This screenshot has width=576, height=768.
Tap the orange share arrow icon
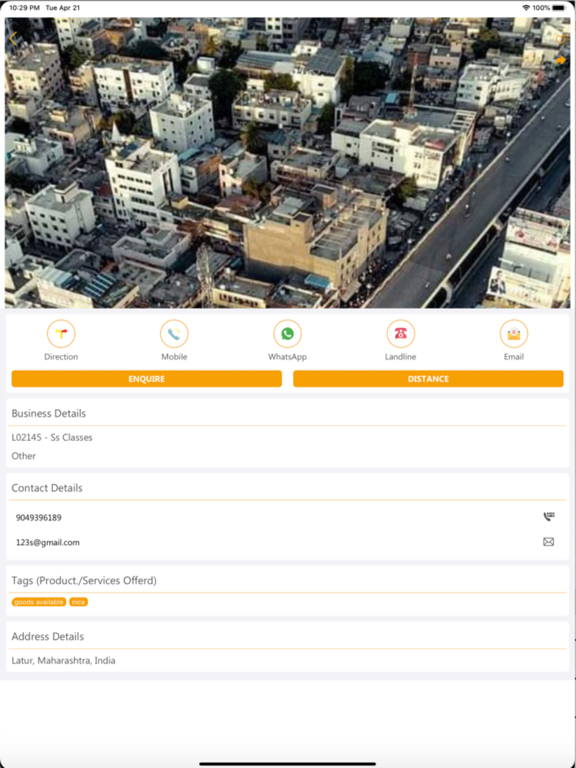(561, 60)
